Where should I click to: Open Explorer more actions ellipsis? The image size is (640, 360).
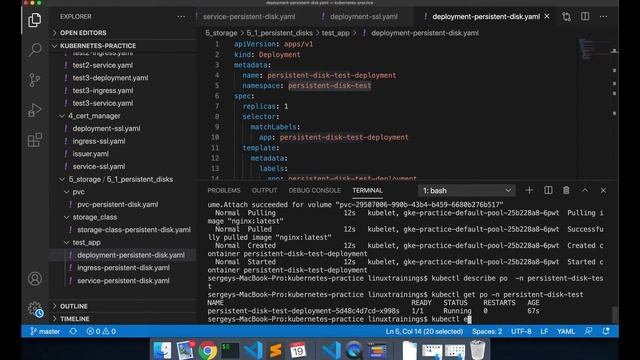(181, 17)
